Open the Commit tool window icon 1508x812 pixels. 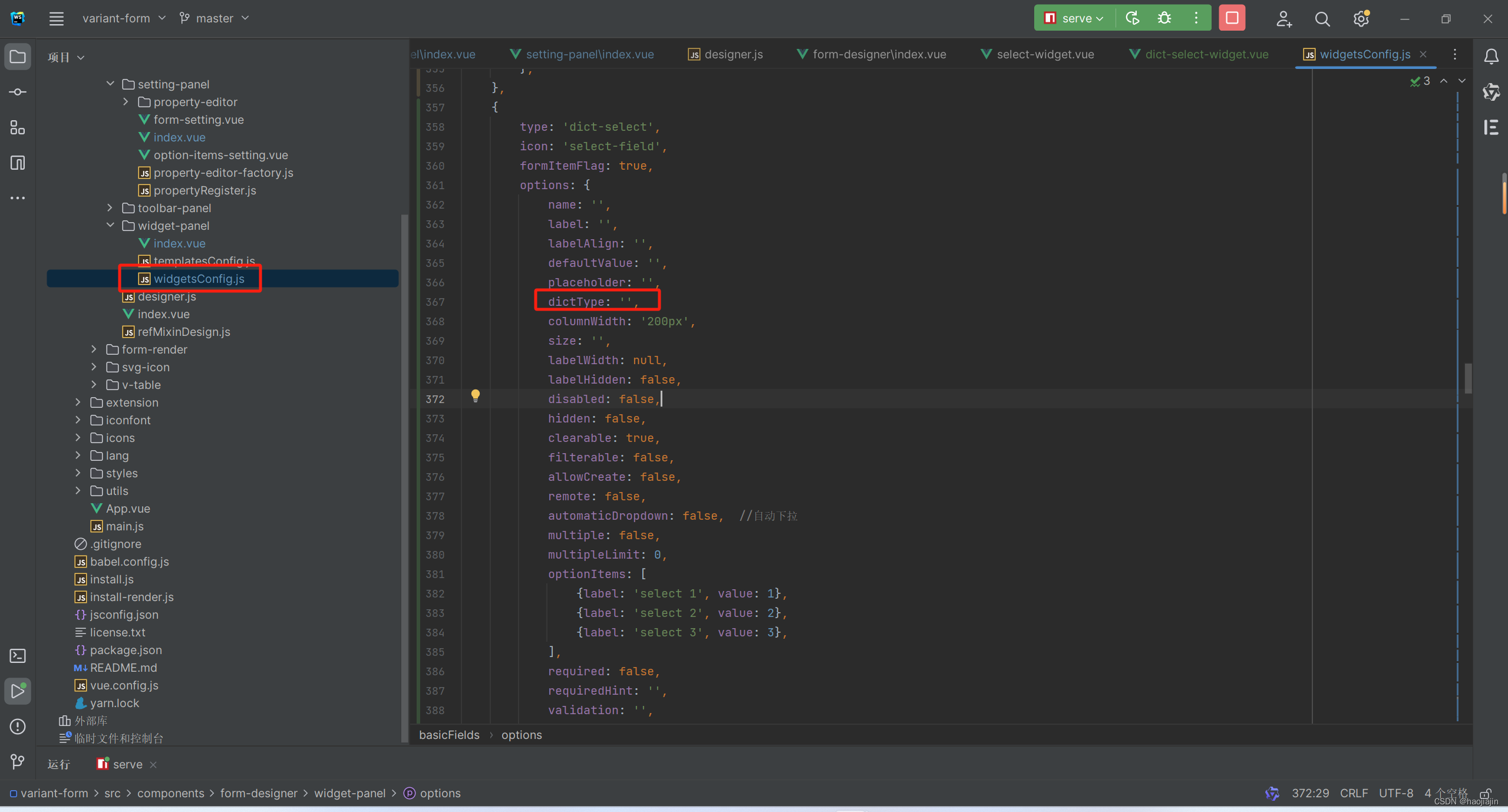tap(18, 92)
